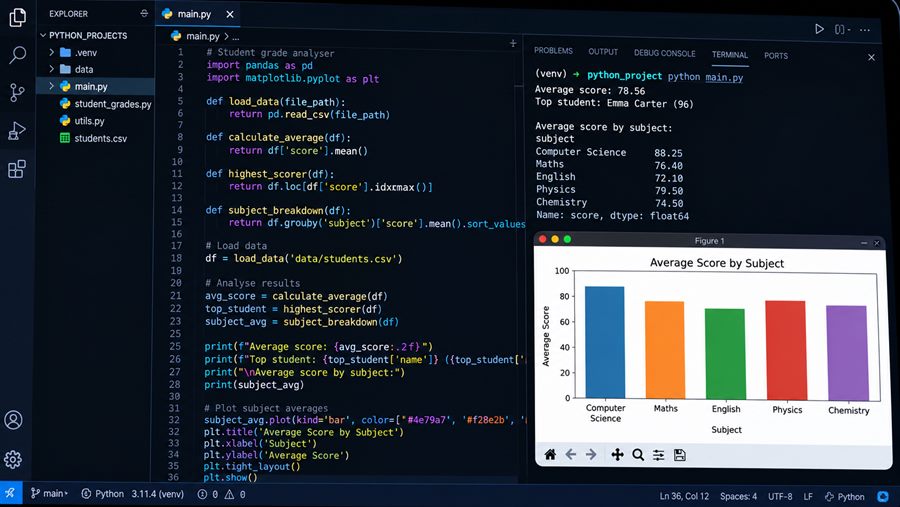
Task: Open the Manage gear icon
Action: tap(13, 459)
